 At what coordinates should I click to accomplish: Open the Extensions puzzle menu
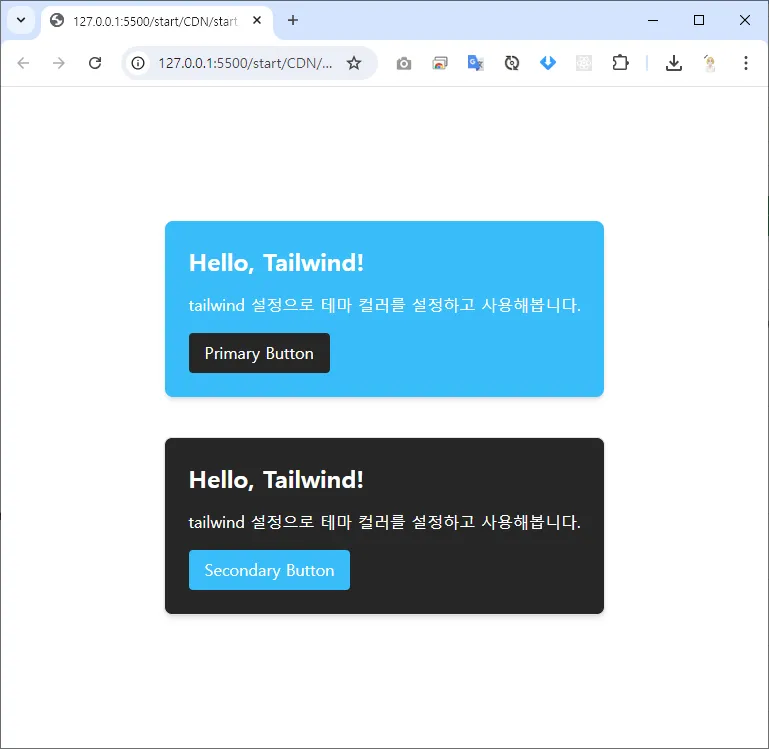[x=620, y=63]
